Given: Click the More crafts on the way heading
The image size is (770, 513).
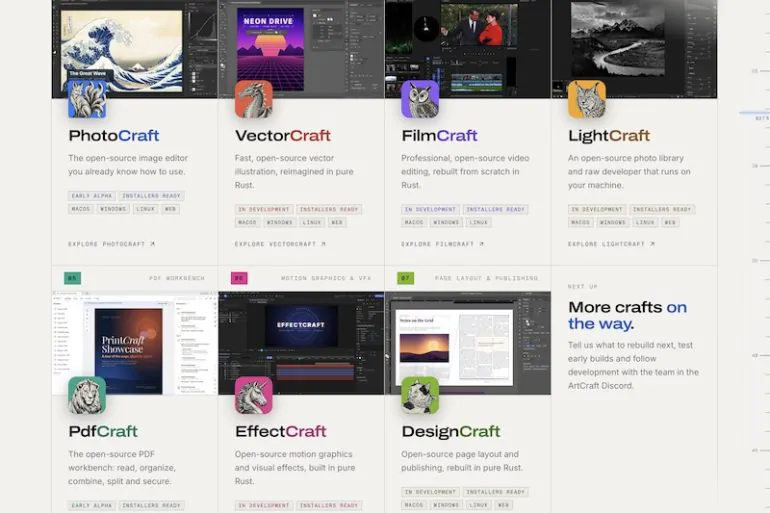Looking at the screenshot, I should [x=628, y=315].
